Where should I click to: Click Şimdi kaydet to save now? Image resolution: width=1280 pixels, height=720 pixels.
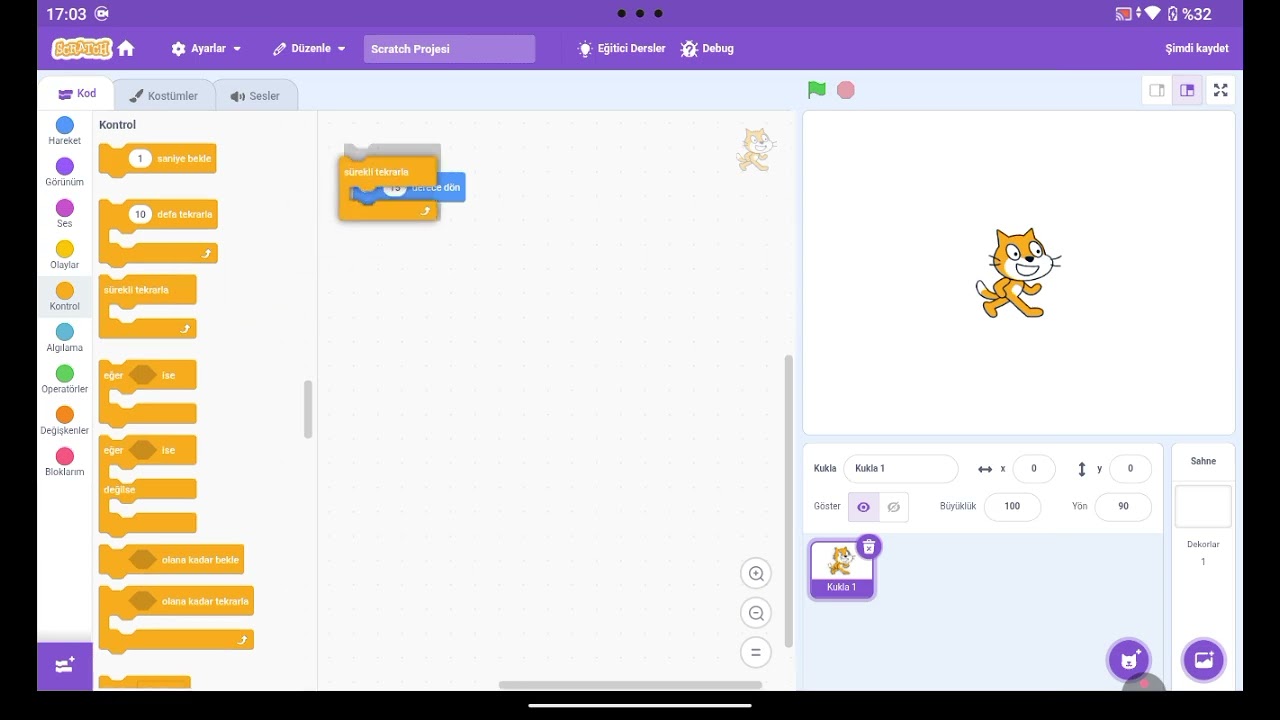tap(1197, 48)
